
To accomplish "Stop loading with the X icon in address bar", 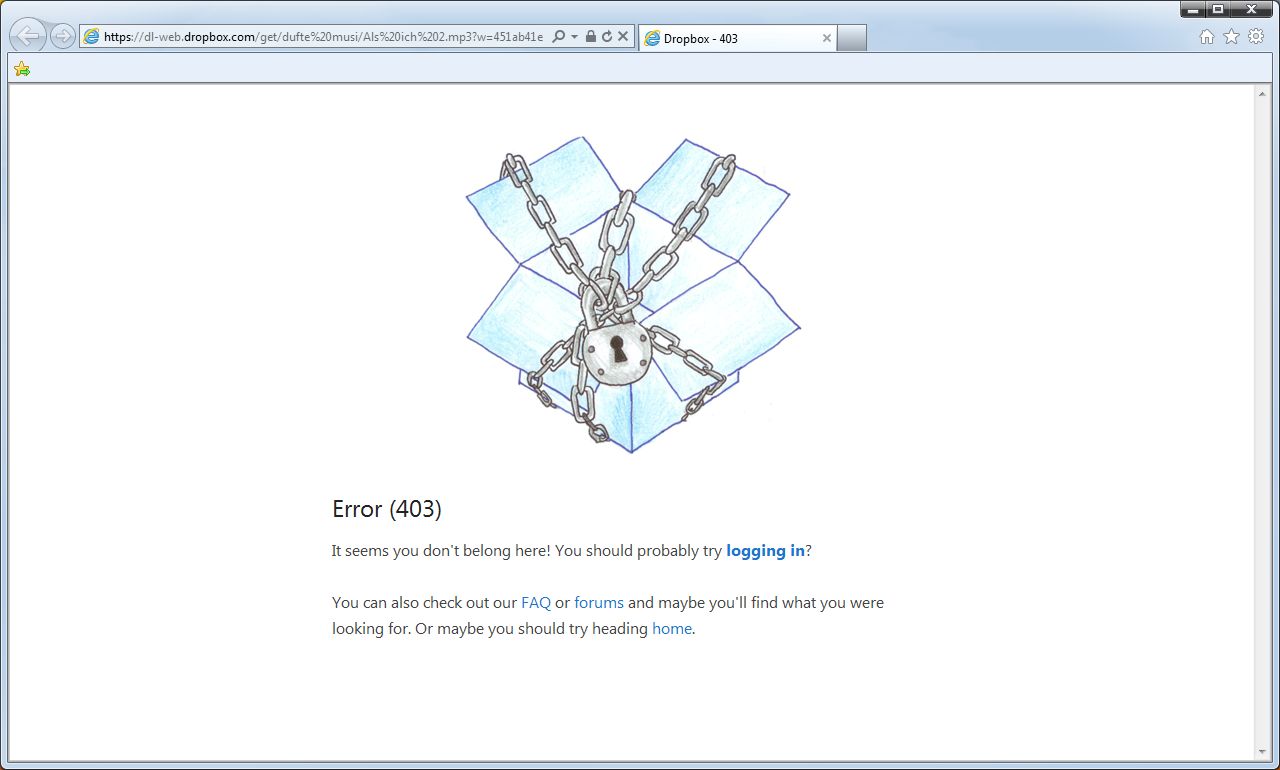I will (623, 36).
